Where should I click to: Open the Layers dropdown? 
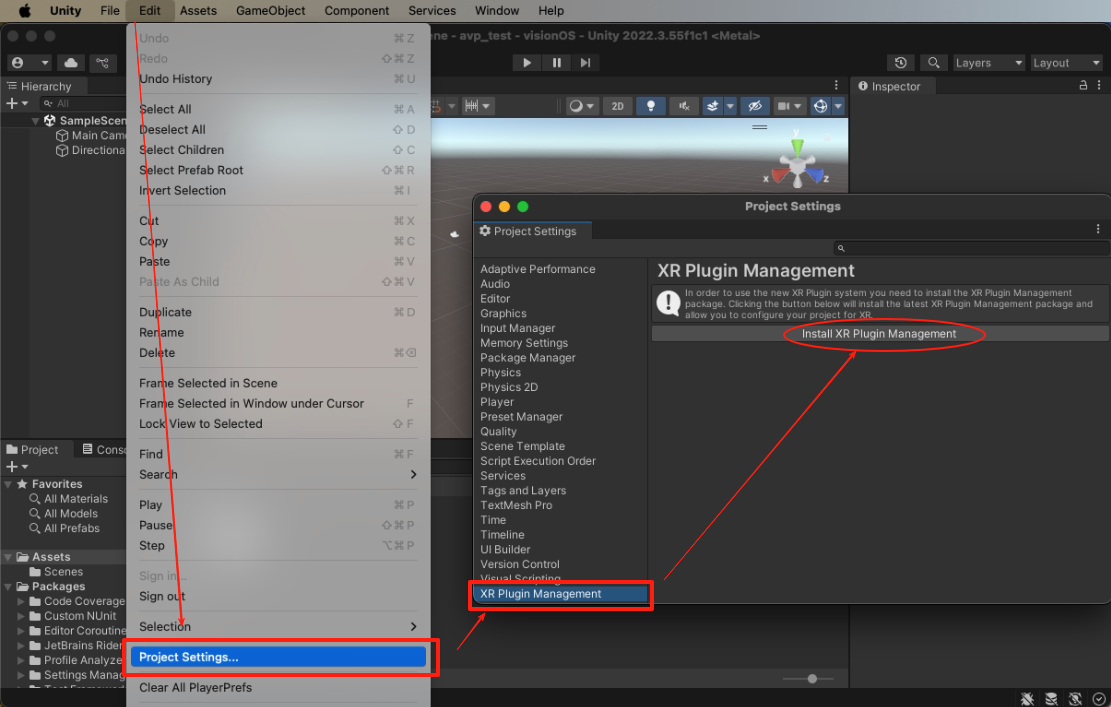point(988,63)
